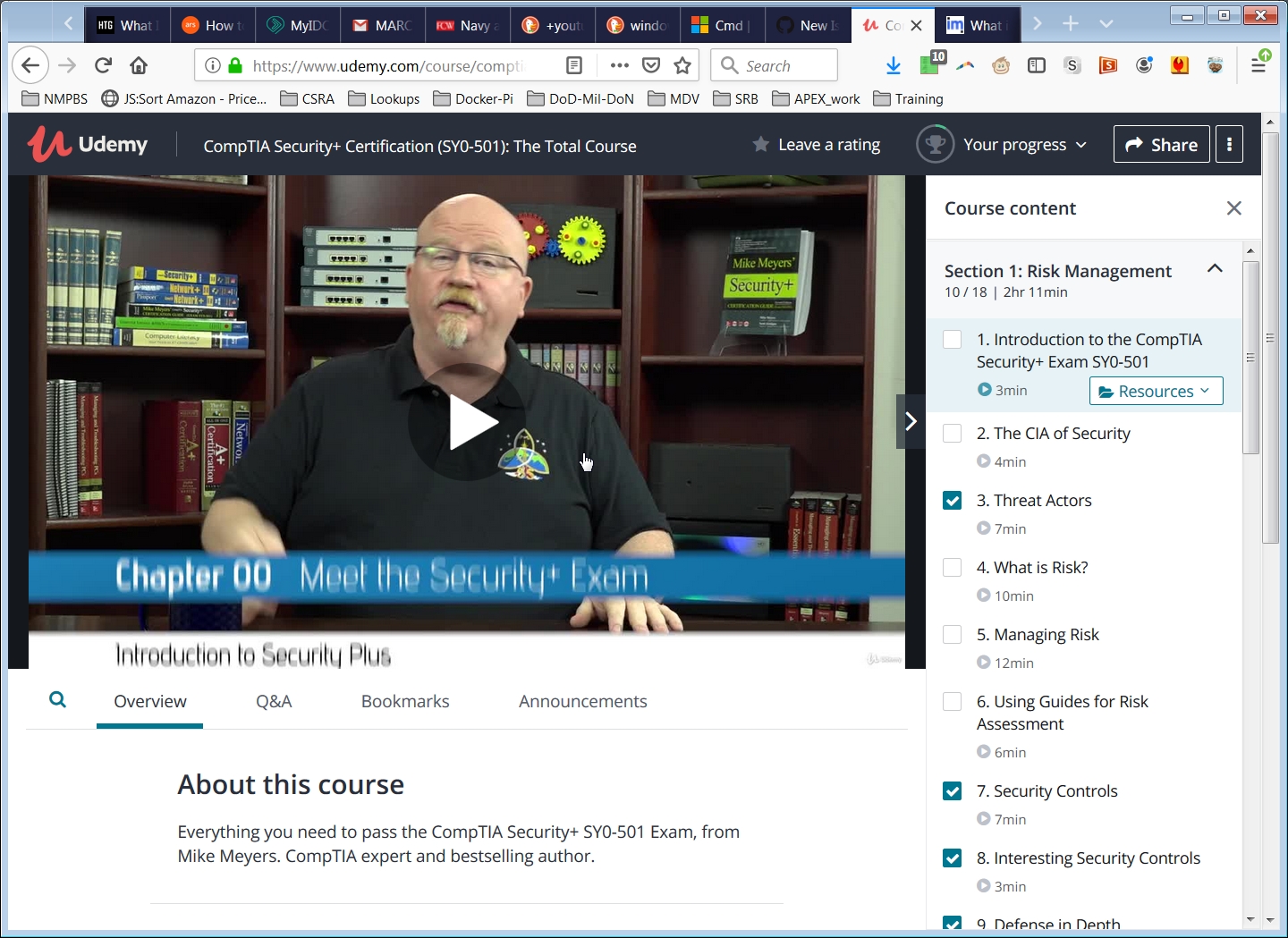The image size is (1288, 938).
Task: Go to browser home page
Action: pos(139,65)
